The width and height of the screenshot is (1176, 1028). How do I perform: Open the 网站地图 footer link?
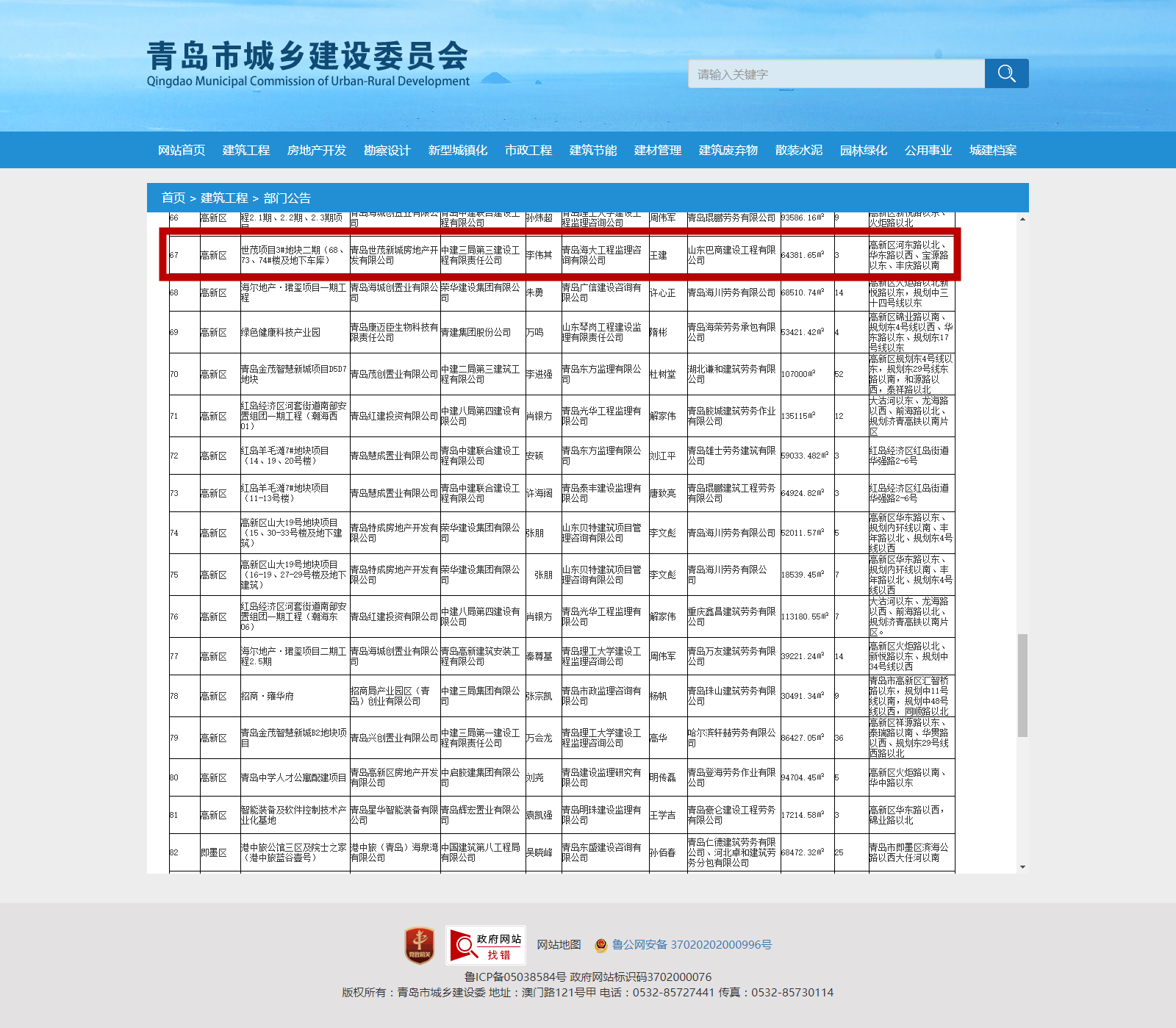click(x=559, y=945)
